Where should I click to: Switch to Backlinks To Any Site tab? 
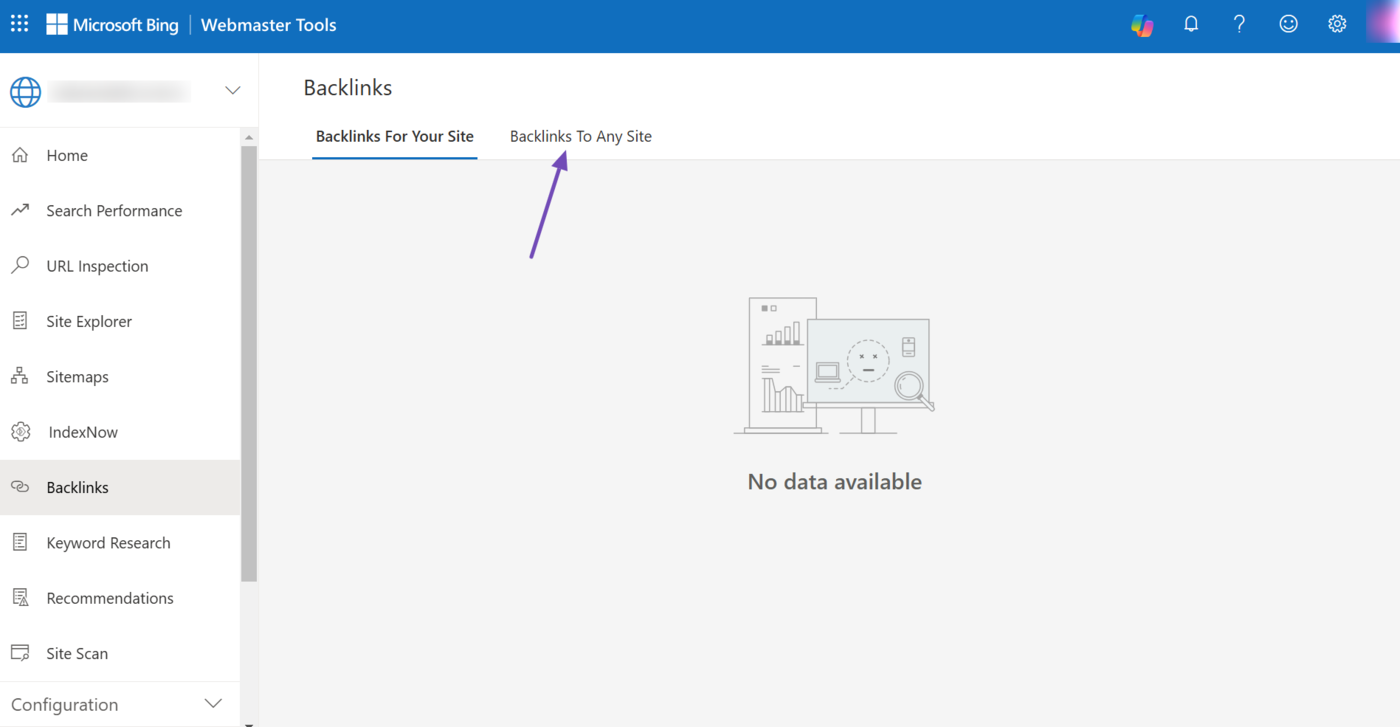coord(580,137)
